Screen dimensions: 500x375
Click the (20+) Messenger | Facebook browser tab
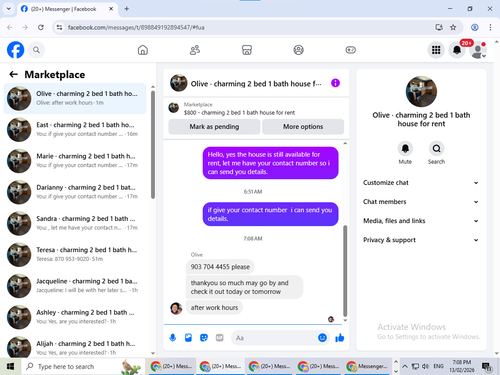(67, 9)
